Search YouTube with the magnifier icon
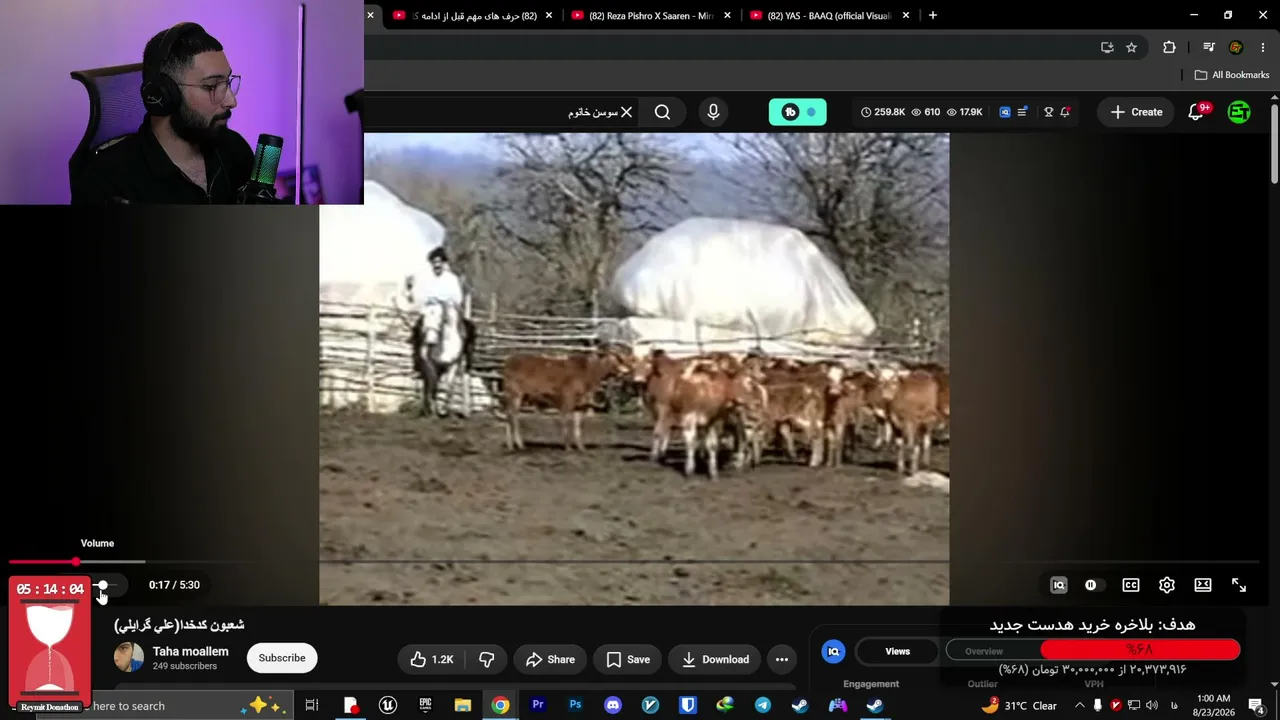 click(x=662, y=112)
